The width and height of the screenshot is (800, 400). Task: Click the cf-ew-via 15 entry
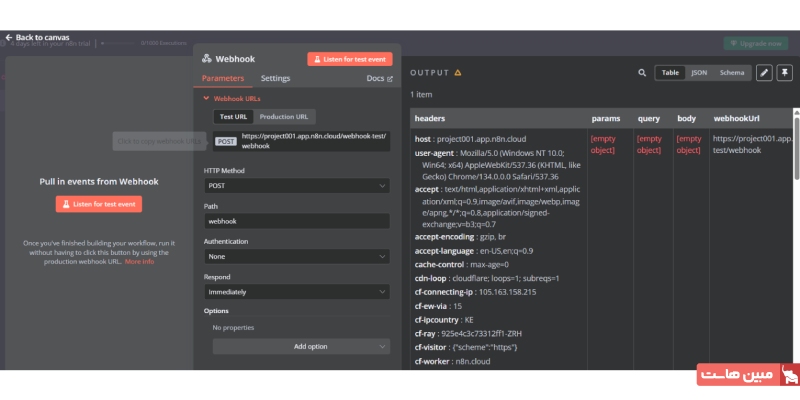438,306
